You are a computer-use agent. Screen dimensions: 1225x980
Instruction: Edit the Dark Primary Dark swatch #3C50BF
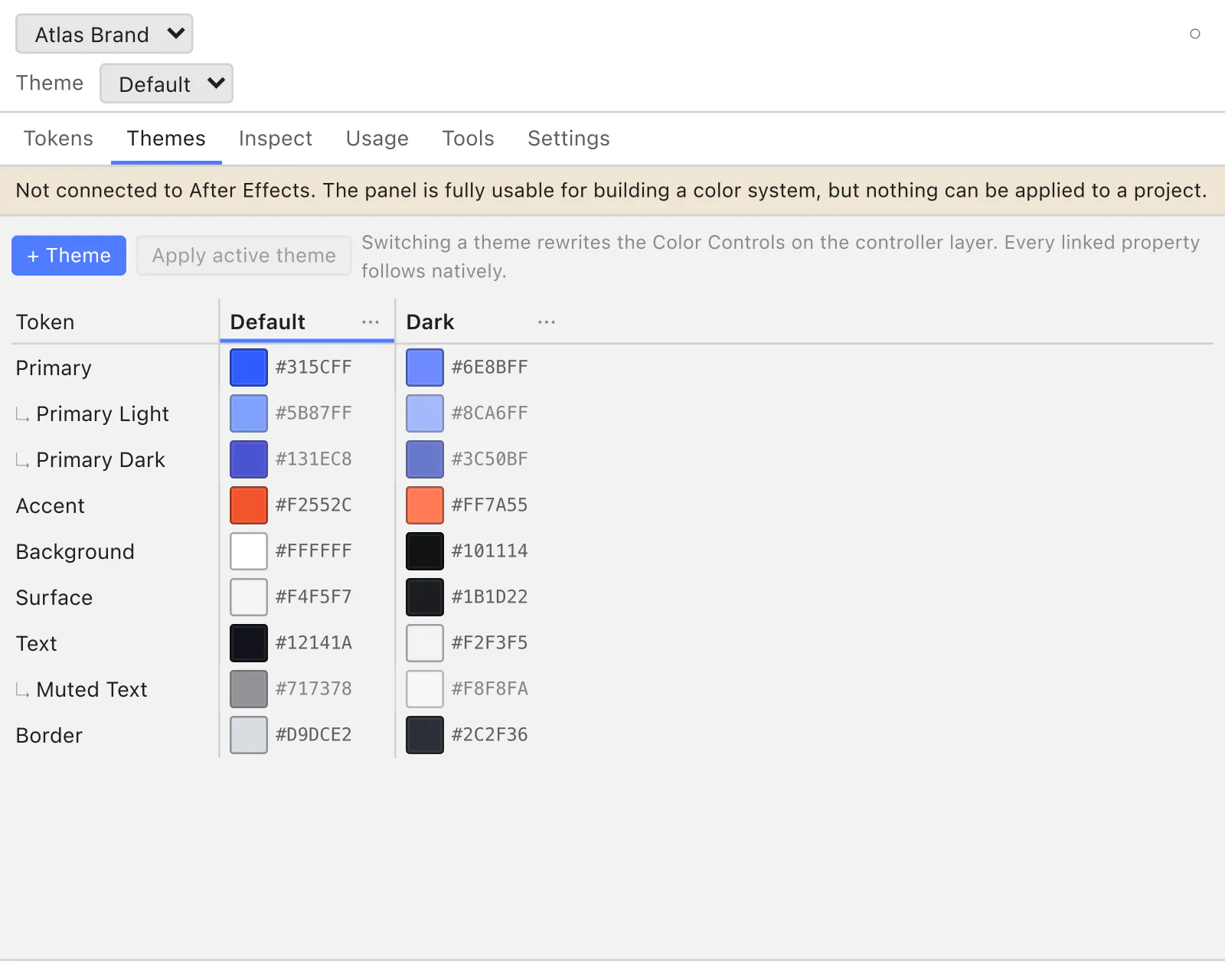coord(425,459)
